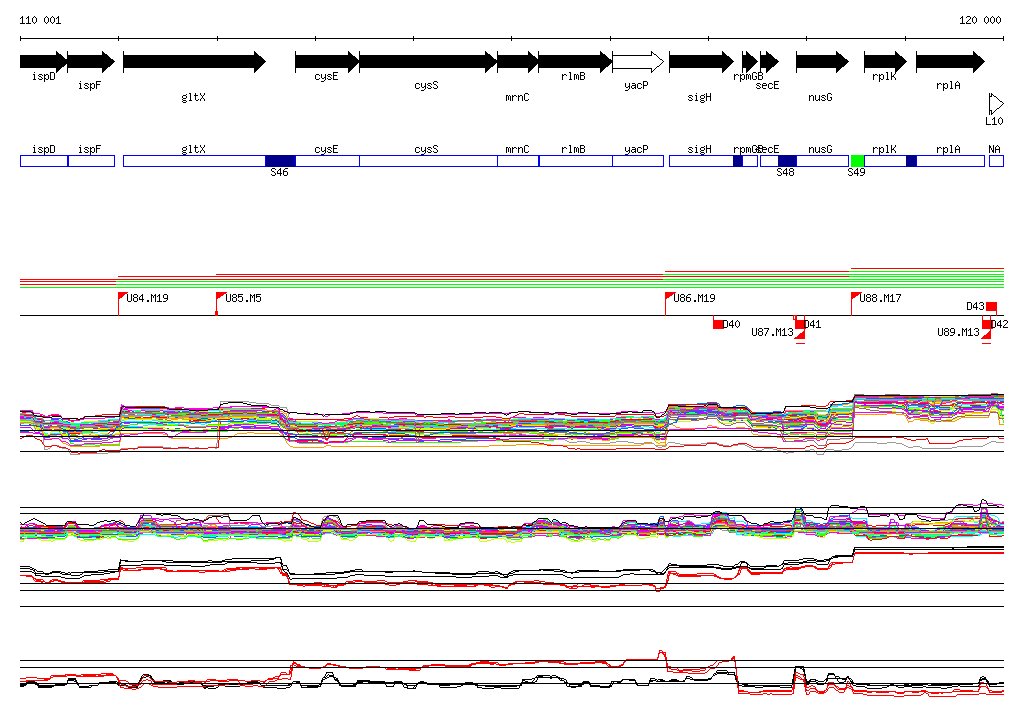Select the black mrnC gene arrow
Viewport: 1024px width, 714px height.
point(517,62)
